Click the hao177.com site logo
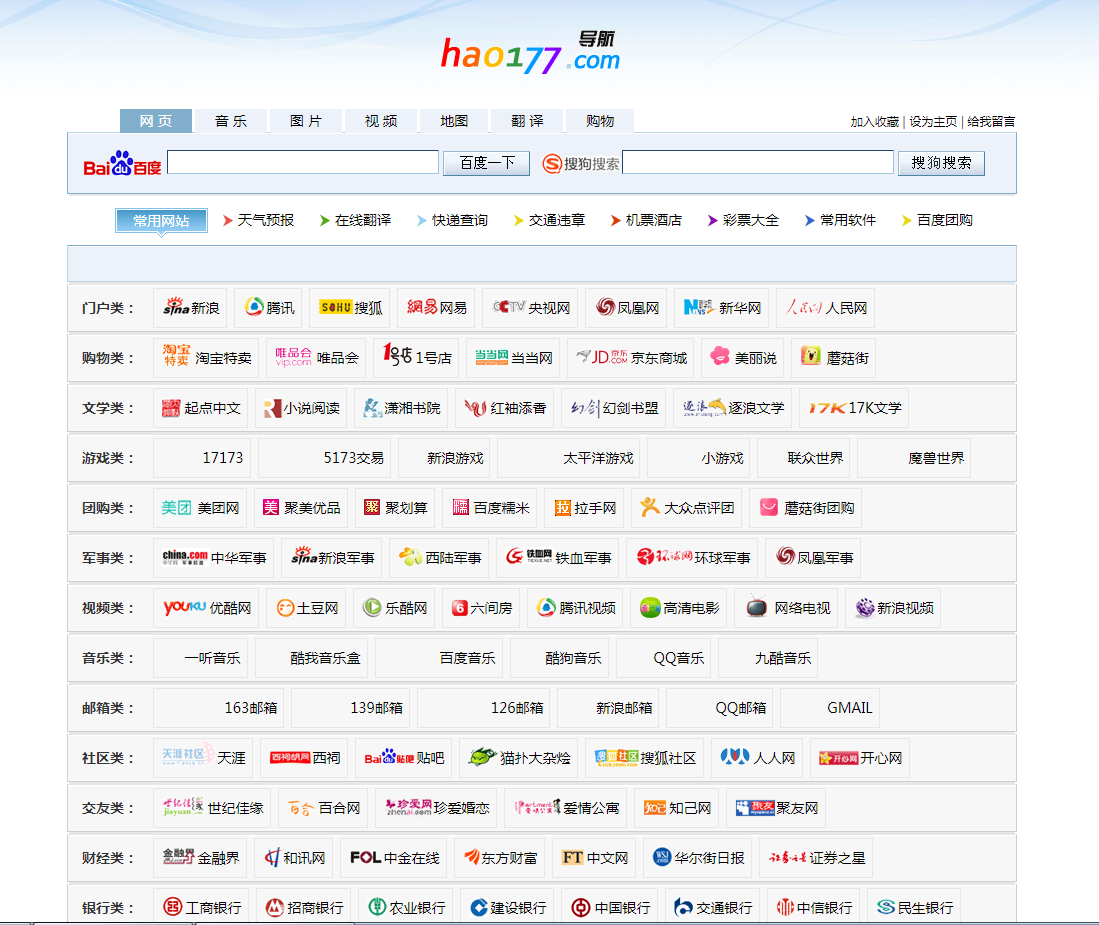Image resolution: width=1099 pixels, height=925 pixels. (x=531, y=53)
